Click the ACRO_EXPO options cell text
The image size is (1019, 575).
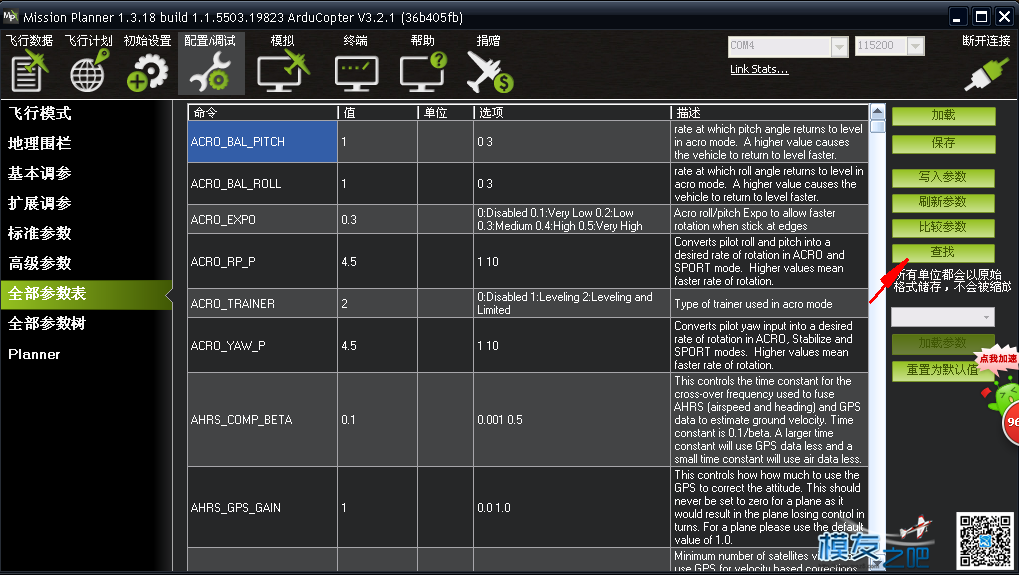[560, 220]
